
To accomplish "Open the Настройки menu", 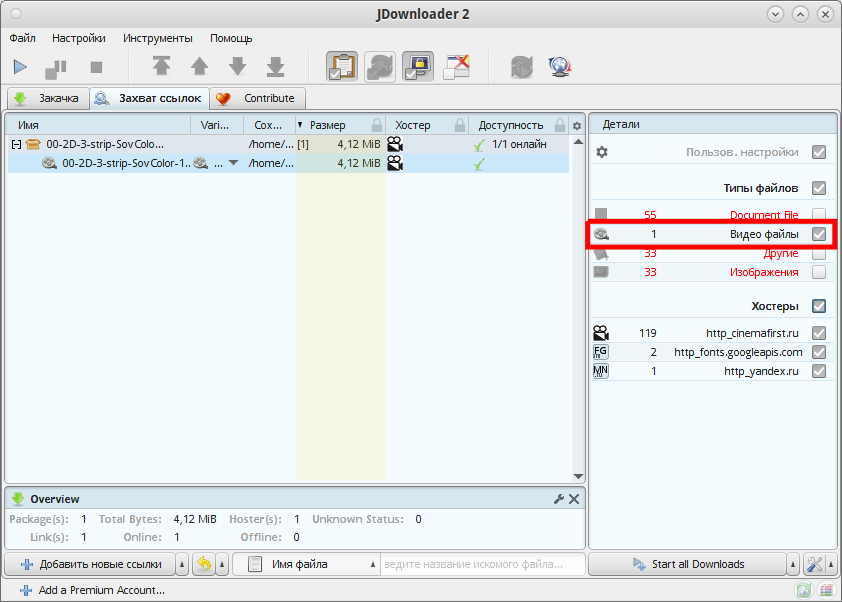I will click(79, 38).
